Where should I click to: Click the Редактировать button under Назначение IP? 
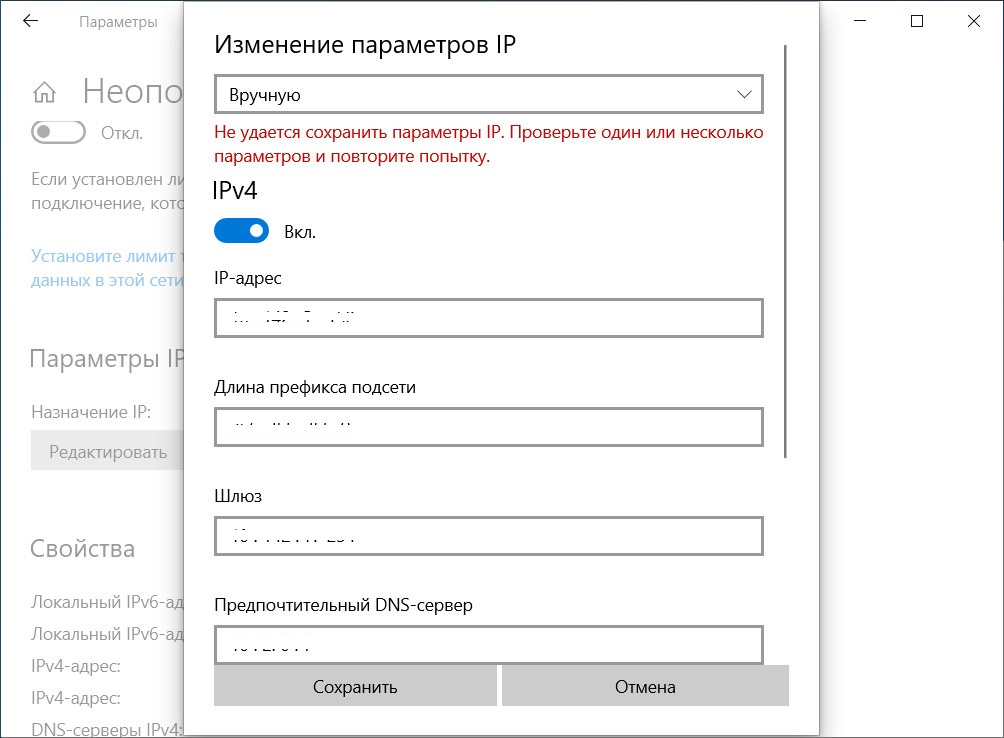pyautogui.click(x=108, y=452)
